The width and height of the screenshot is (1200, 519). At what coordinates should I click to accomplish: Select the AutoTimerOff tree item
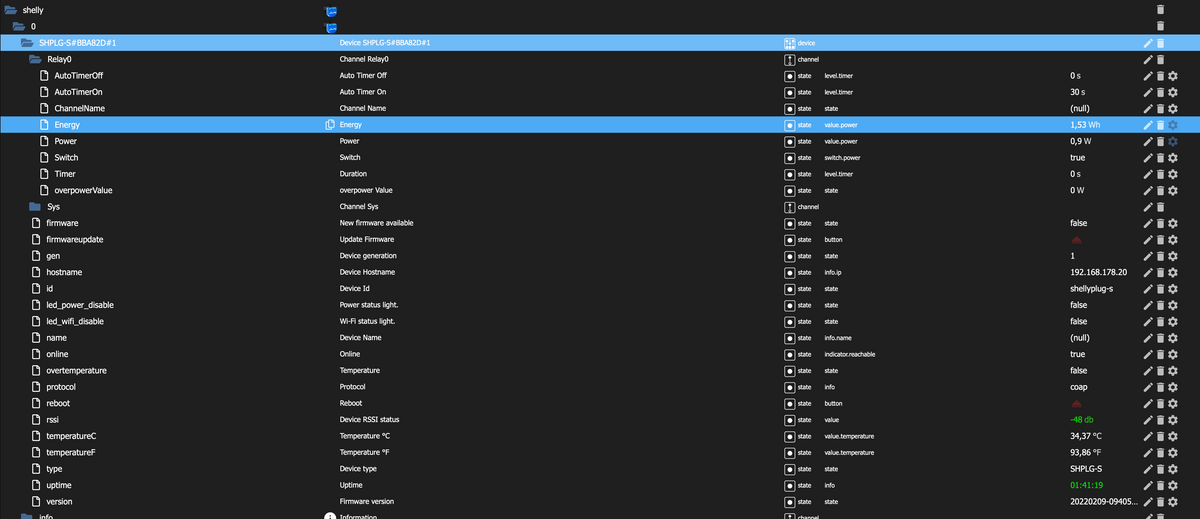tap(78, 76)
